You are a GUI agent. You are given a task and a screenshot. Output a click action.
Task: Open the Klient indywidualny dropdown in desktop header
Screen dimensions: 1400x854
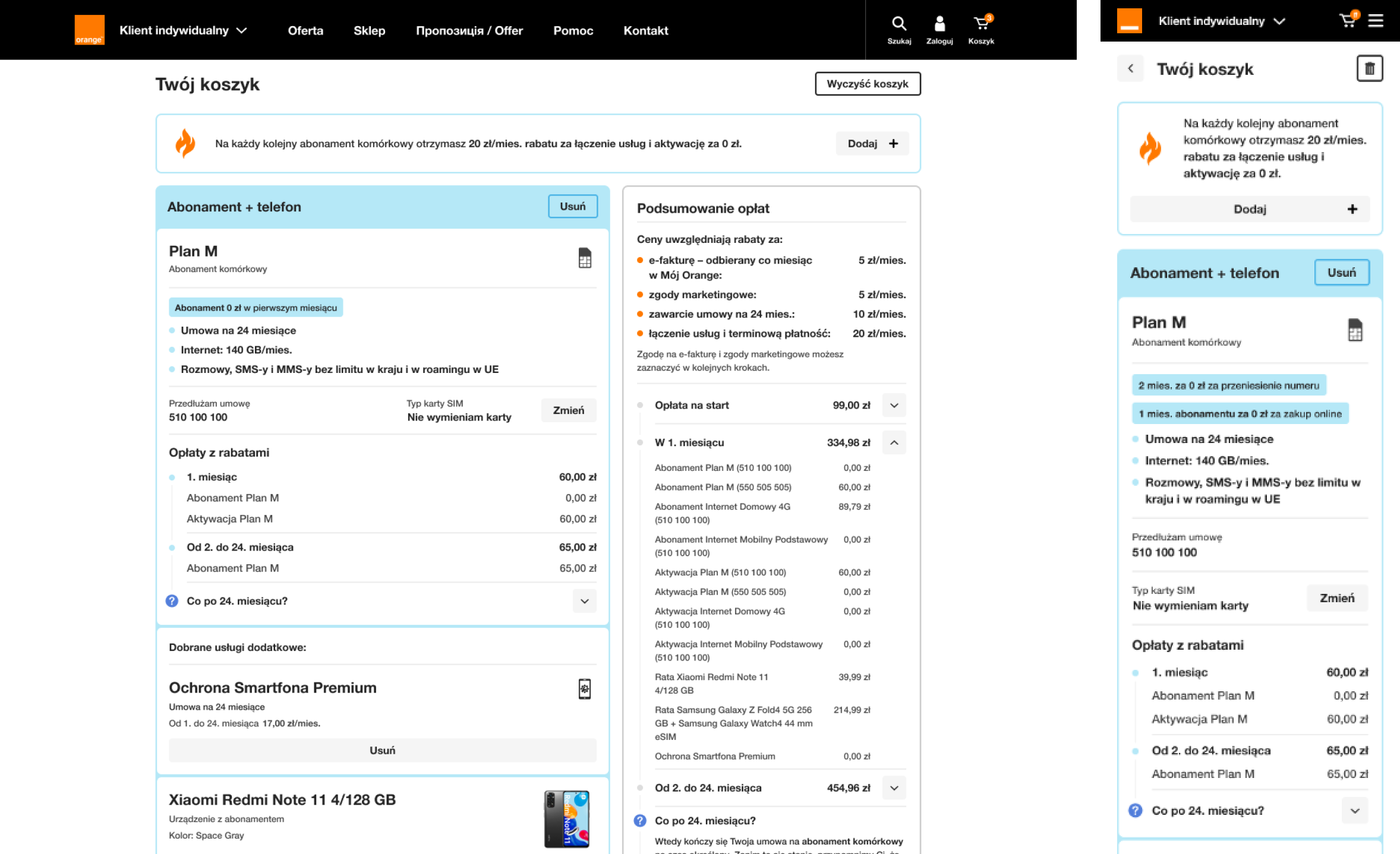(183, 30)
